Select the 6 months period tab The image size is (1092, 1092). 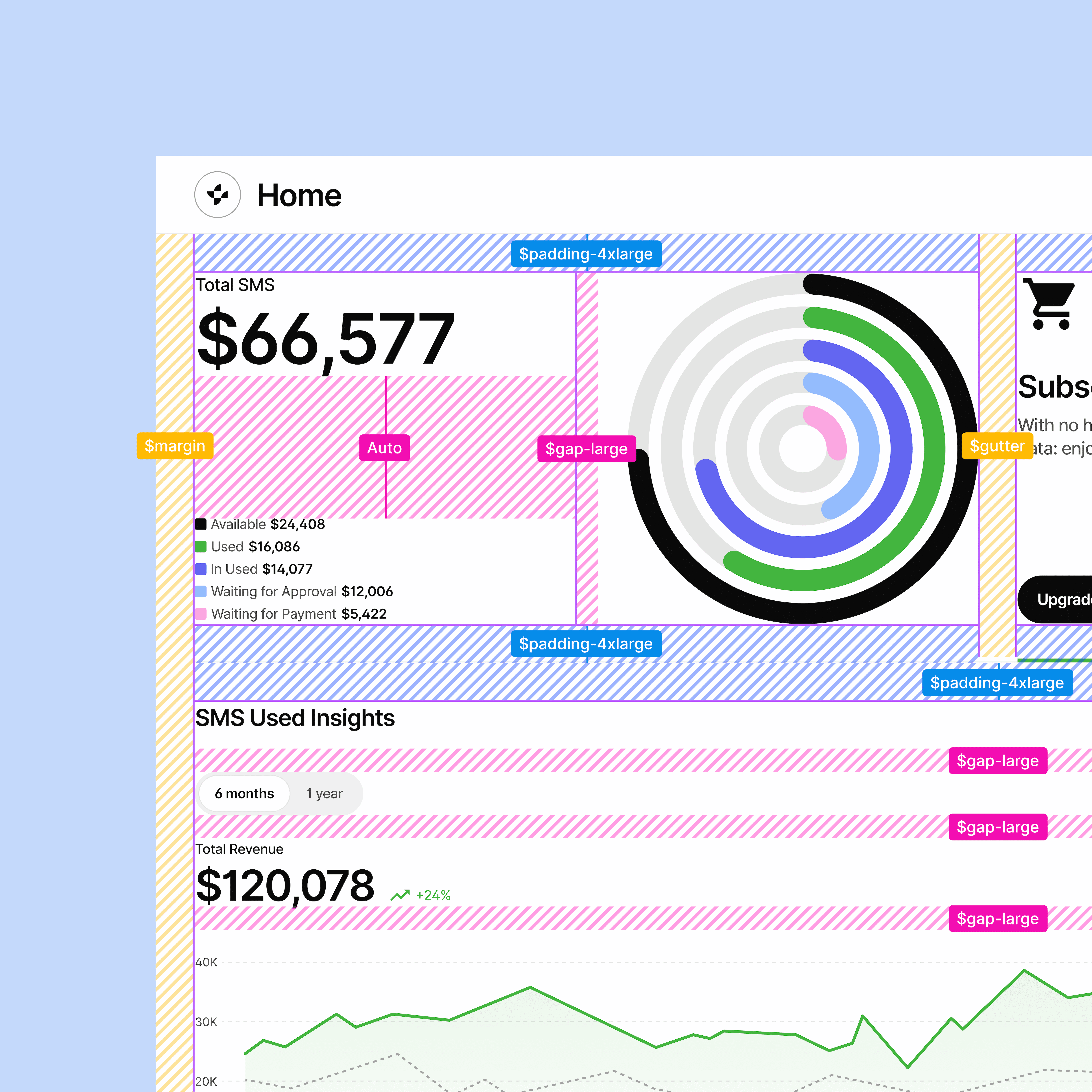point(244,794)
